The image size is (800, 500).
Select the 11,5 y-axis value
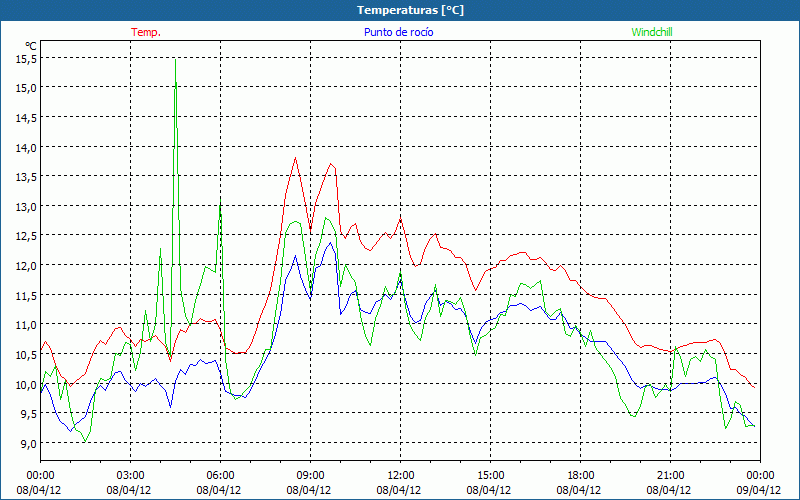[27, 296]
